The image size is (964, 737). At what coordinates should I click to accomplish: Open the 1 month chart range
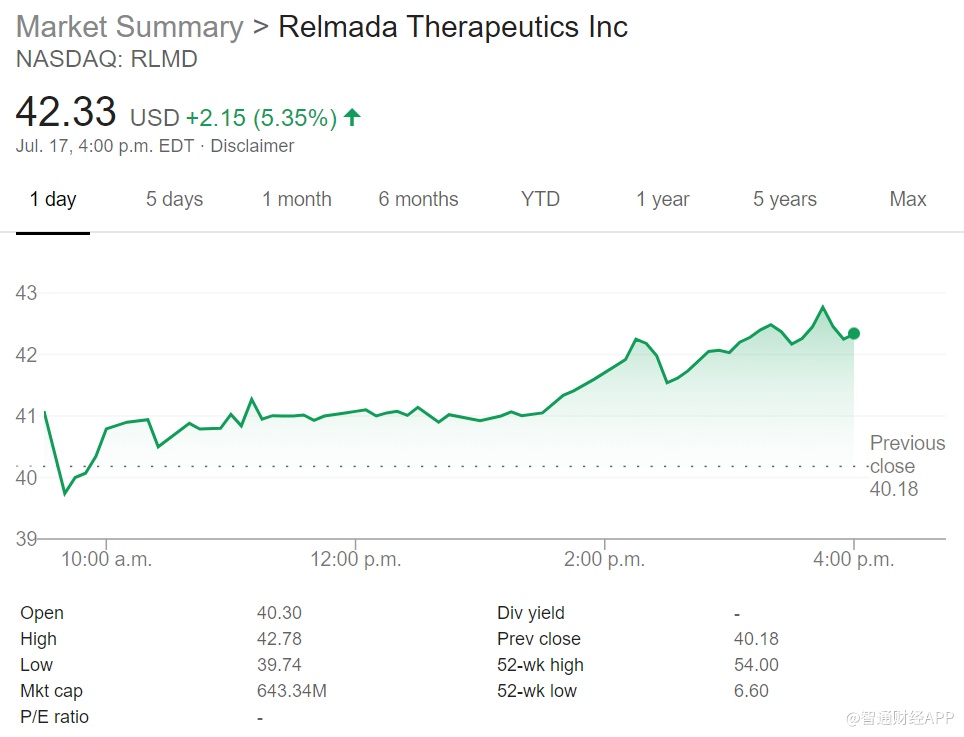[296, 199]
